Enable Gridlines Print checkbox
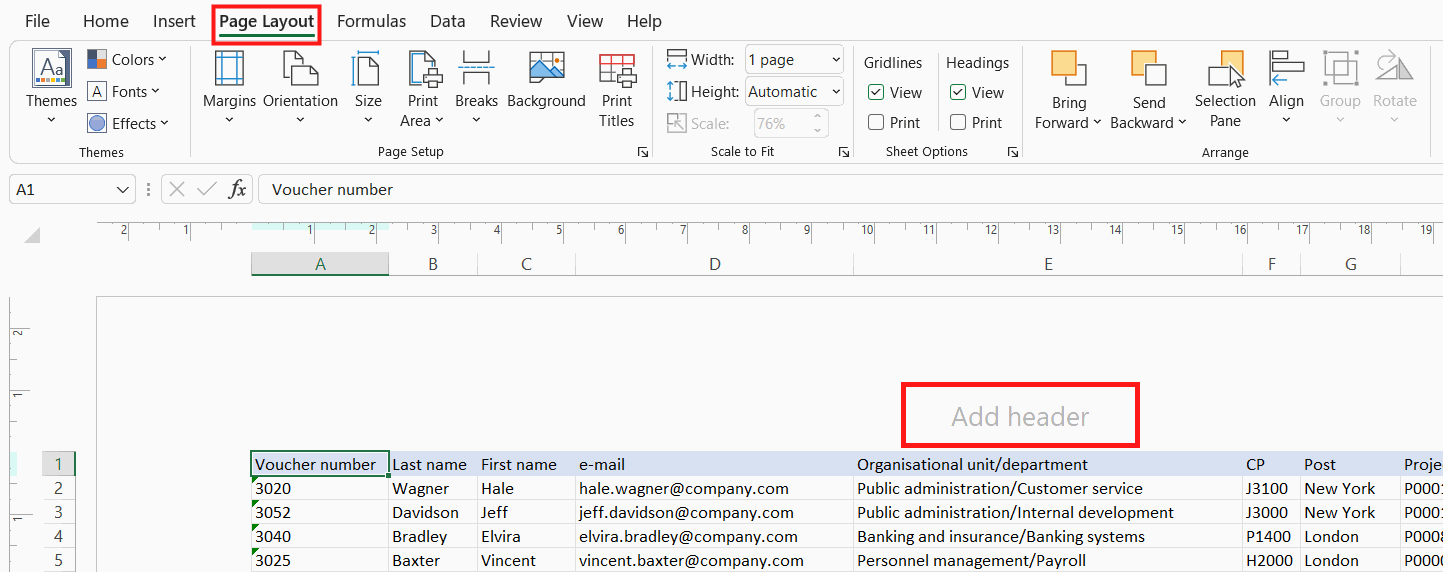Viewport: 1443px width, 572px height. (x=876, y=122)
